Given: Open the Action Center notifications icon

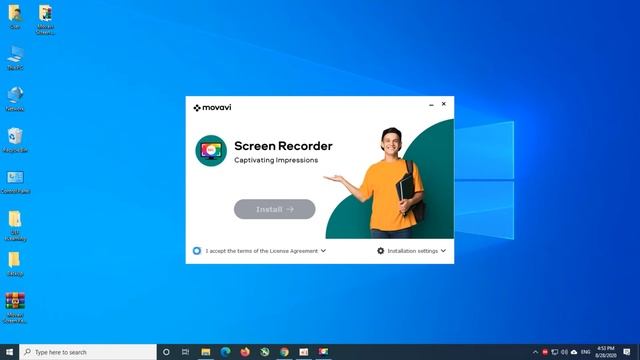Looking at the screenshot, I should (627, 352).
